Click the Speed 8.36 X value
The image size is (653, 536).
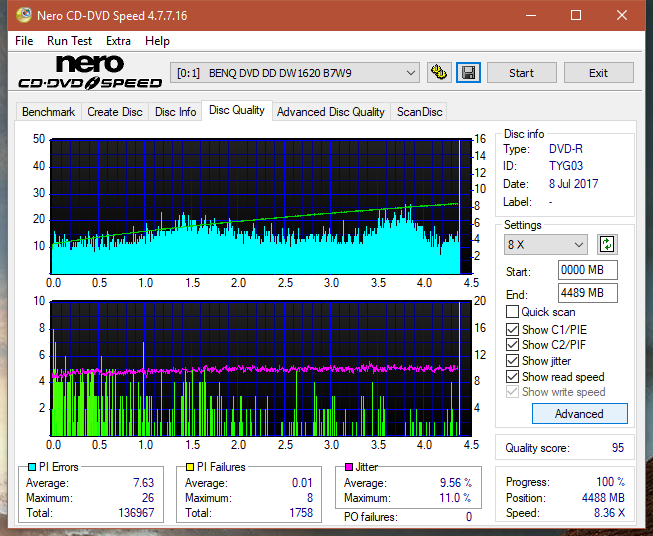click(609, 513)
